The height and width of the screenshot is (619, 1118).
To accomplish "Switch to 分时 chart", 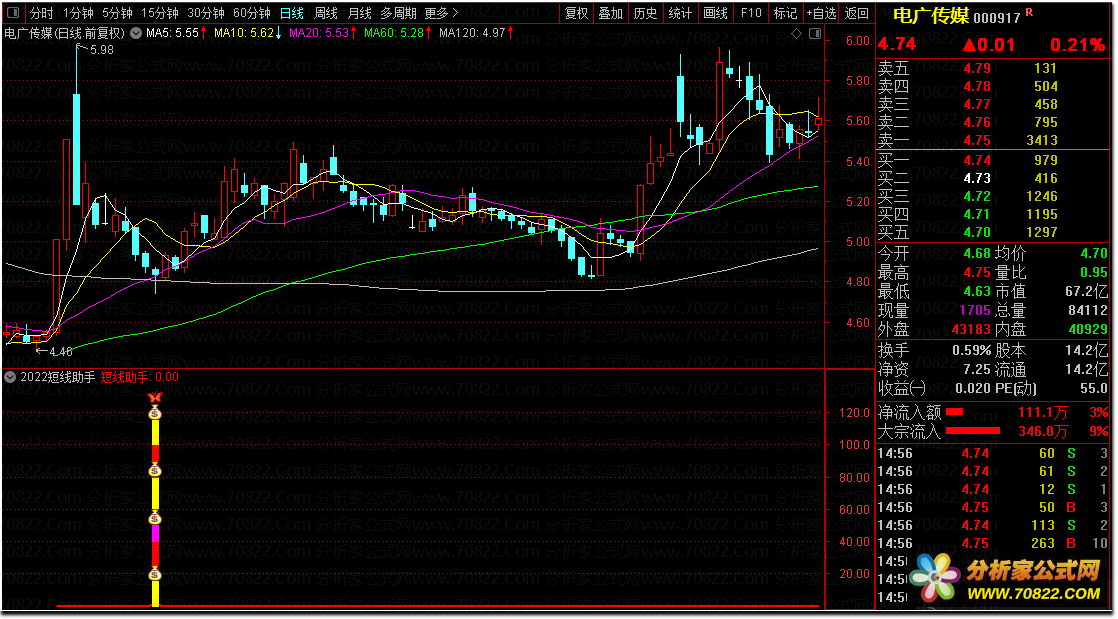I will [x=41, y=13].
